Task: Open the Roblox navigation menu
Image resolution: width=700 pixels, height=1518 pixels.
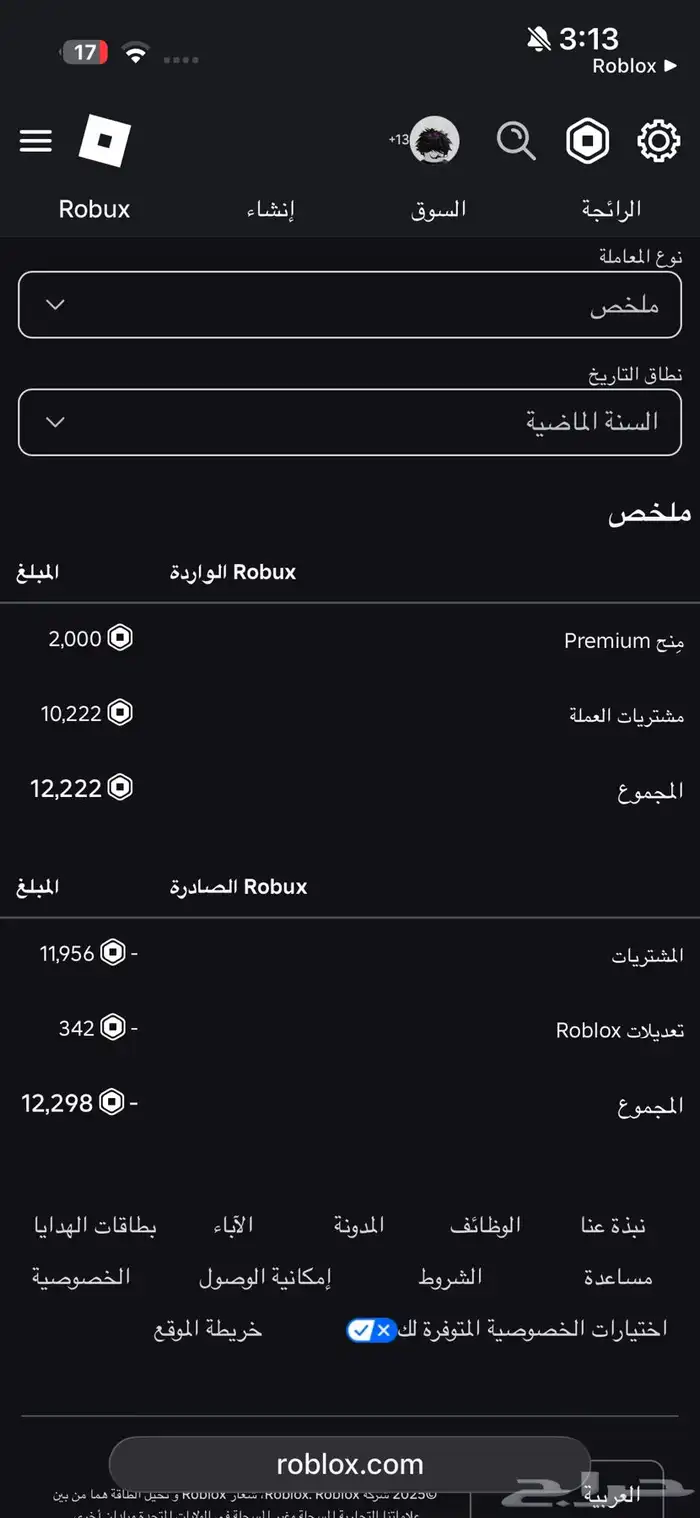Action: pos(35,141)
